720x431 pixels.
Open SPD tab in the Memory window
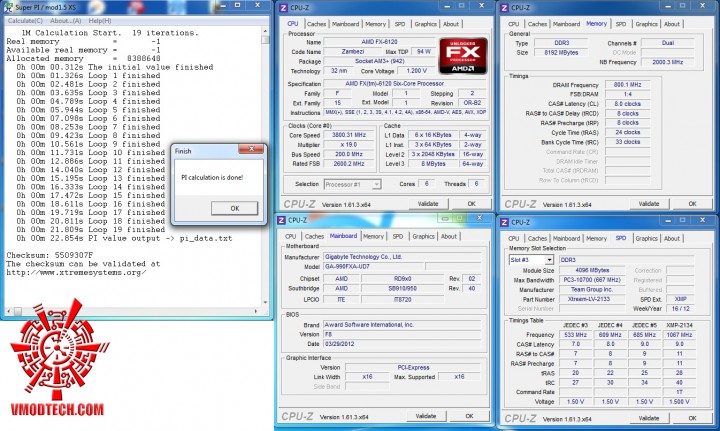pyautogui.click(x=621, y=24)
